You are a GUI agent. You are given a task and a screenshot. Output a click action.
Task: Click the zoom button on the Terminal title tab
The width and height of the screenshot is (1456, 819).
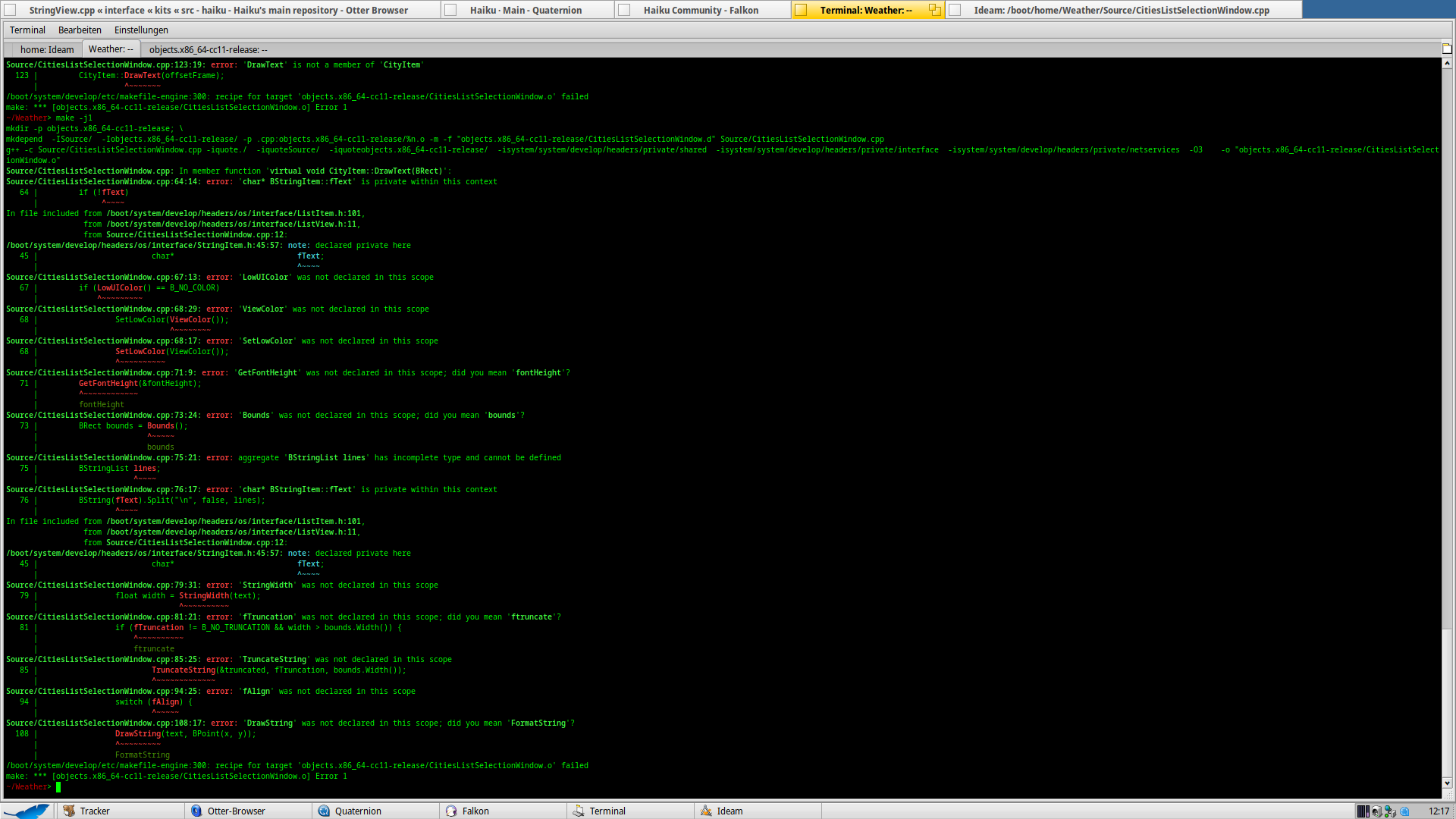[934, 10]
